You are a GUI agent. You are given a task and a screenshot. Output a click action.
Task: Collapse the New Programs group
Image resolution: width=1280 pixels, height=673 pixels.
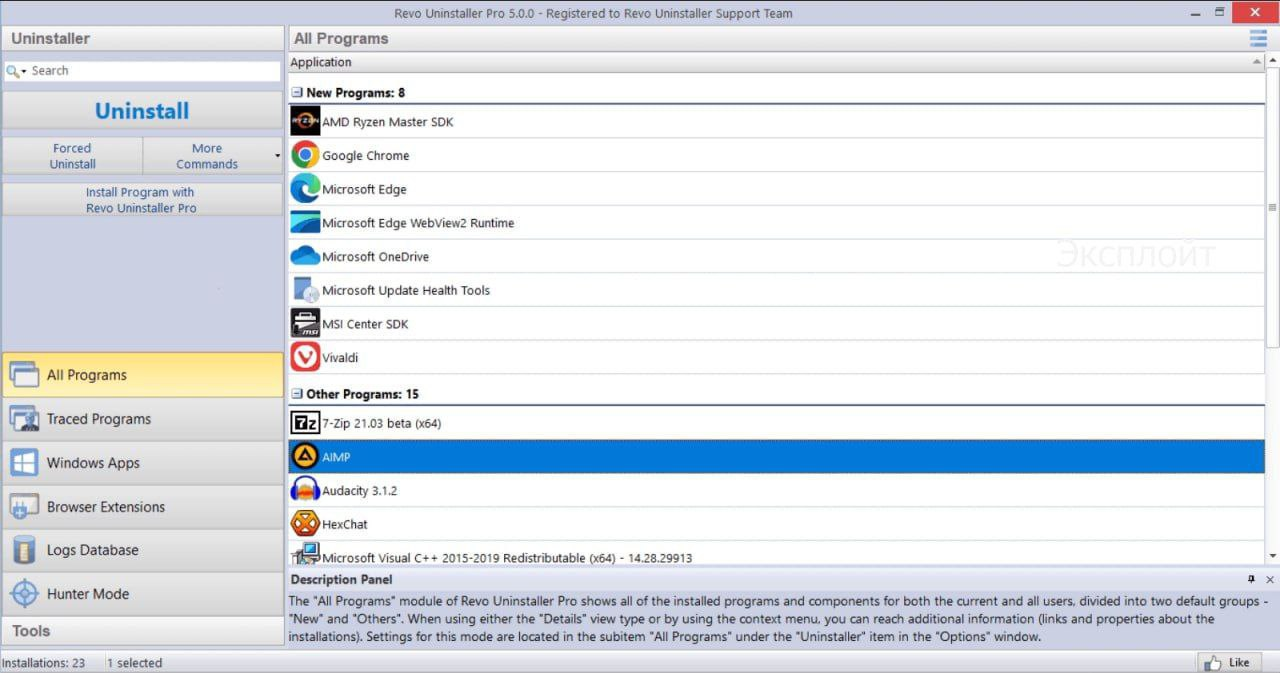tap(296, 93)
